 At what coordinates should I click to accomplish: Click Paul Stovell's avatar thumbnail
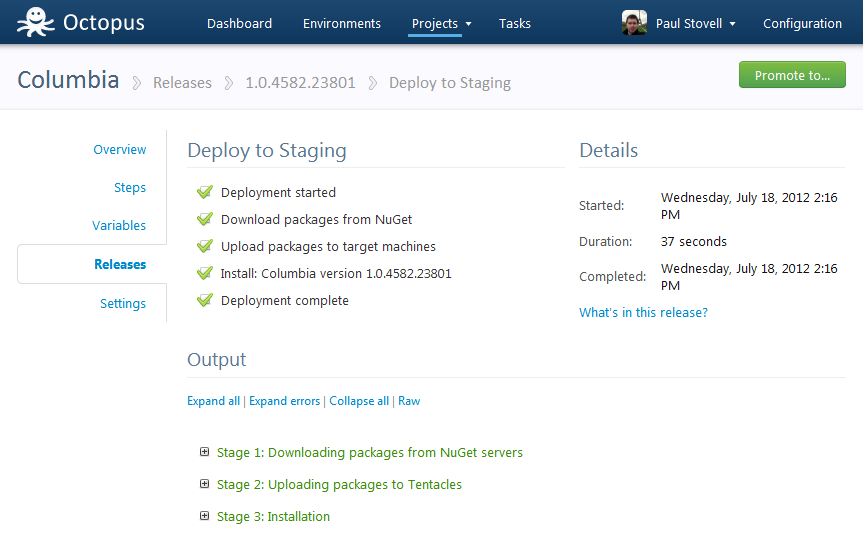[634, 23]
